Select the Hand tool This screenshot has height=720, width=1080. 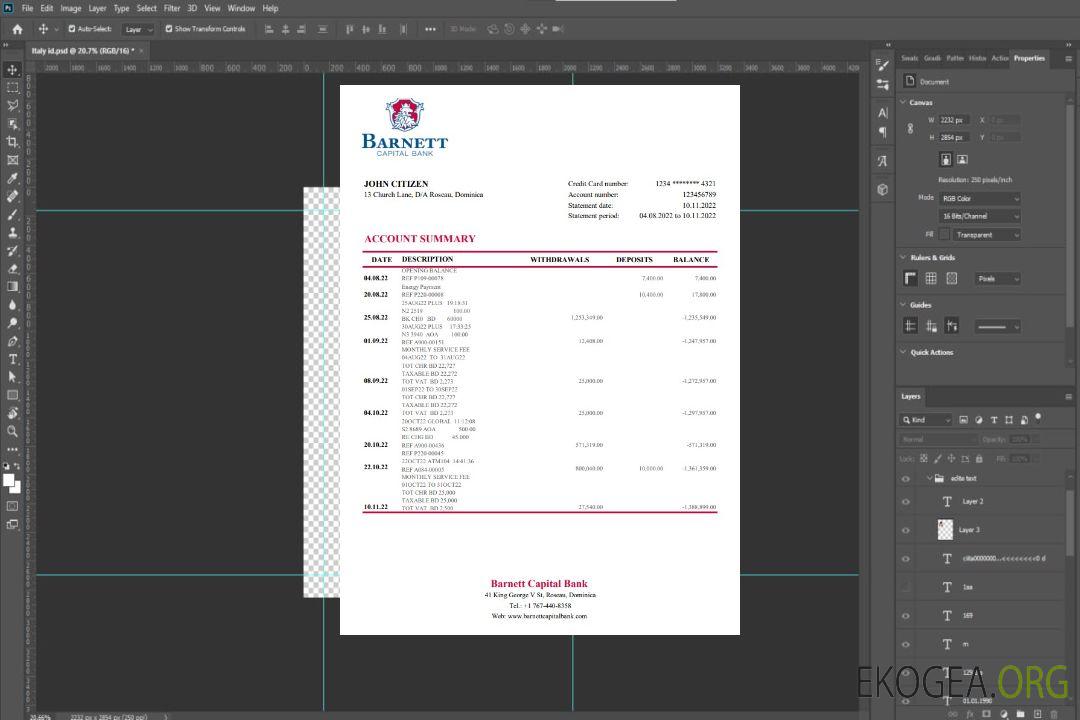[12, 413]
